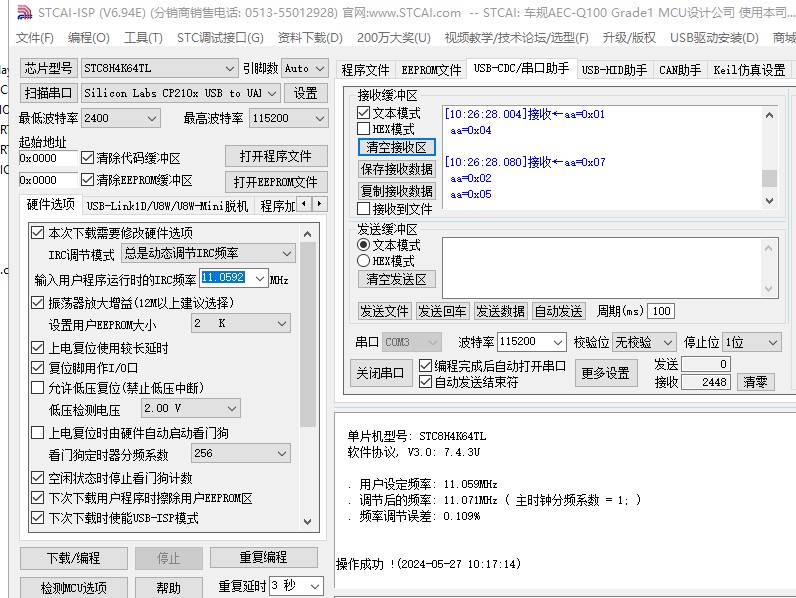Viewport: 796px width, 598px height.
Task: Click receive area scroll-down arrow
Action: [x=770, y=201]
